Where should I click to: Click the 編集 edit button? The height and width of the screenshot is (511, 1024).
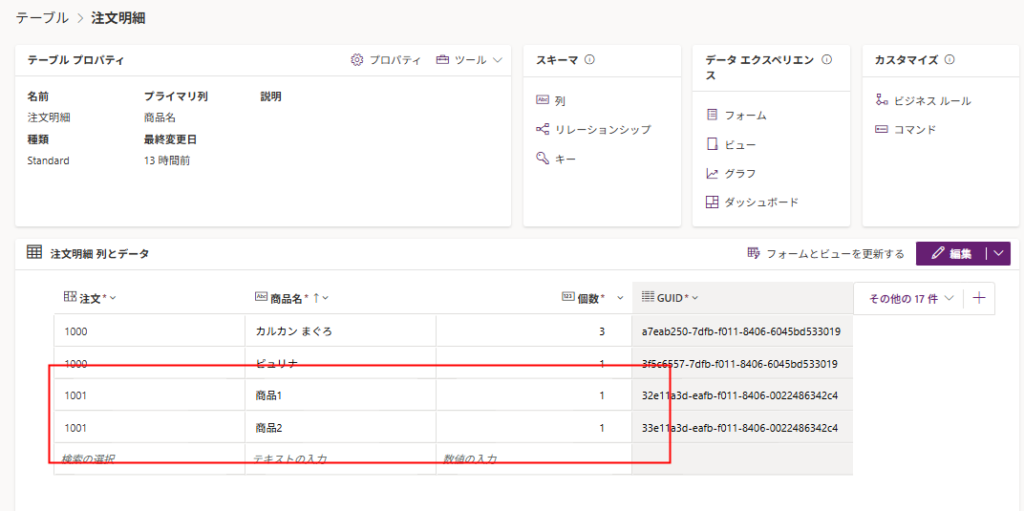(950, 254)
